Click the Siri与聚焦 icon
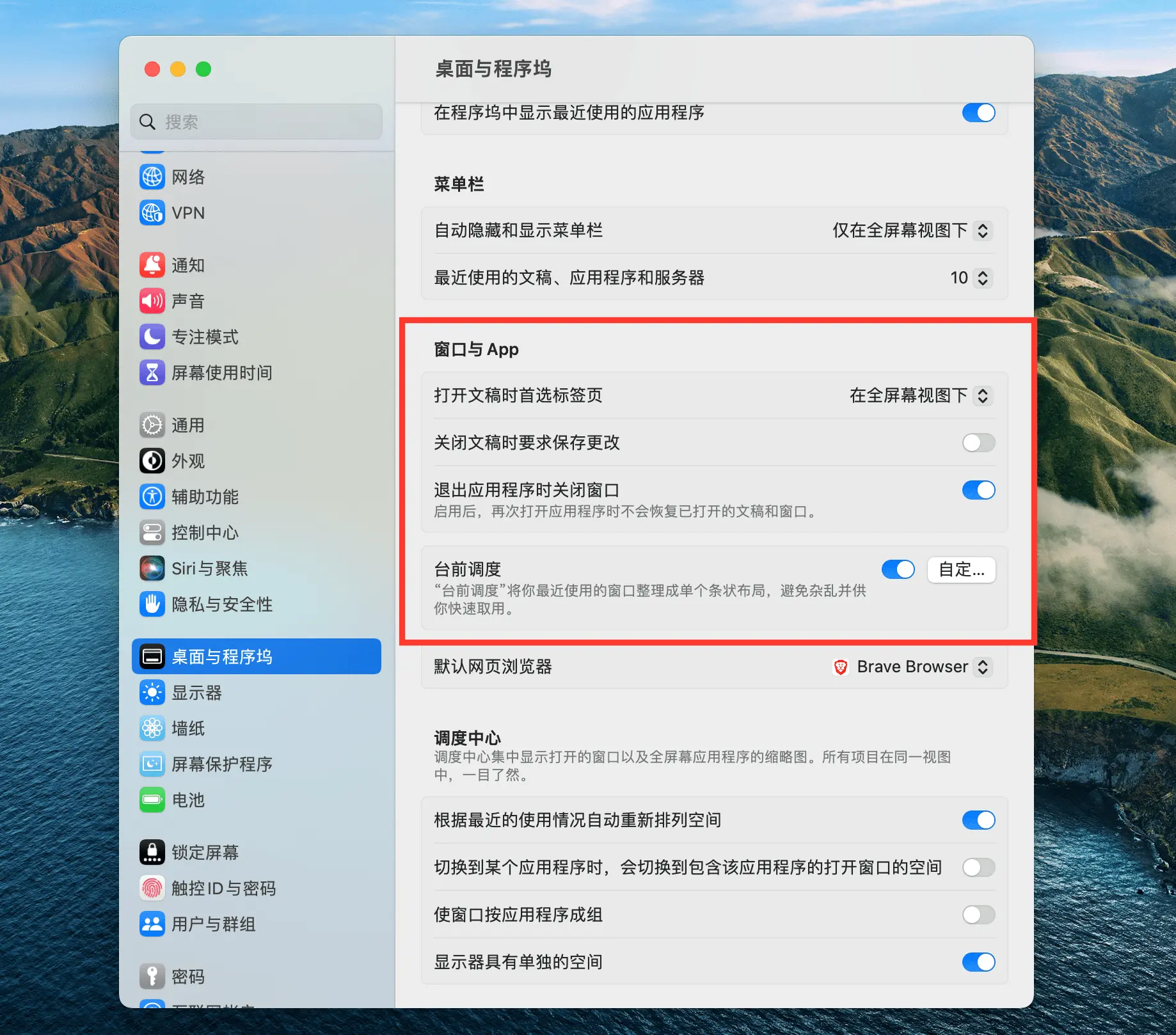The width and height of the screenshot is (1176, 1035). point(152,568)
